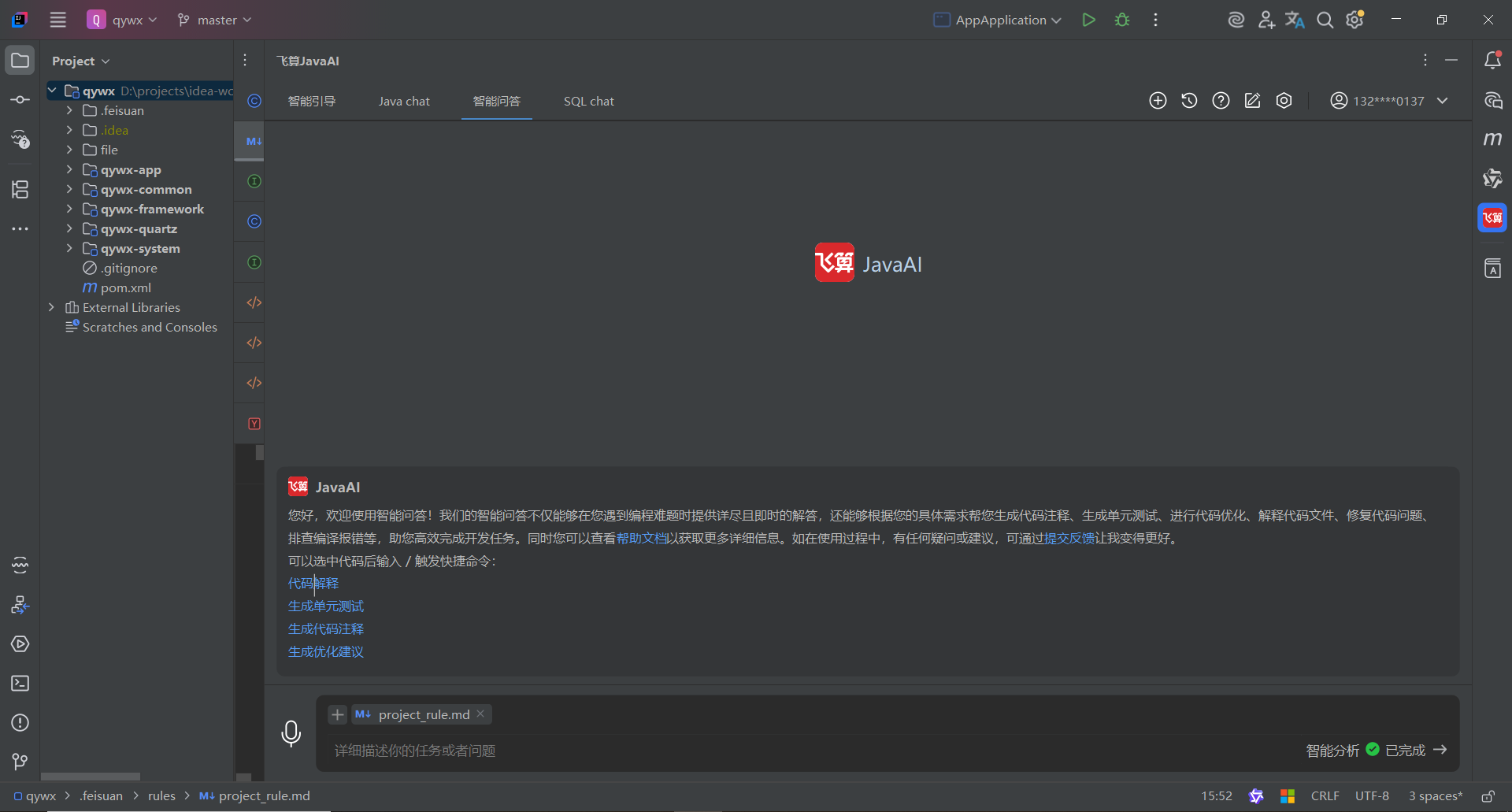
Task: Open JavaAI settings hexagon icon
Action: pyautogui.click(x=1284, y=101)
